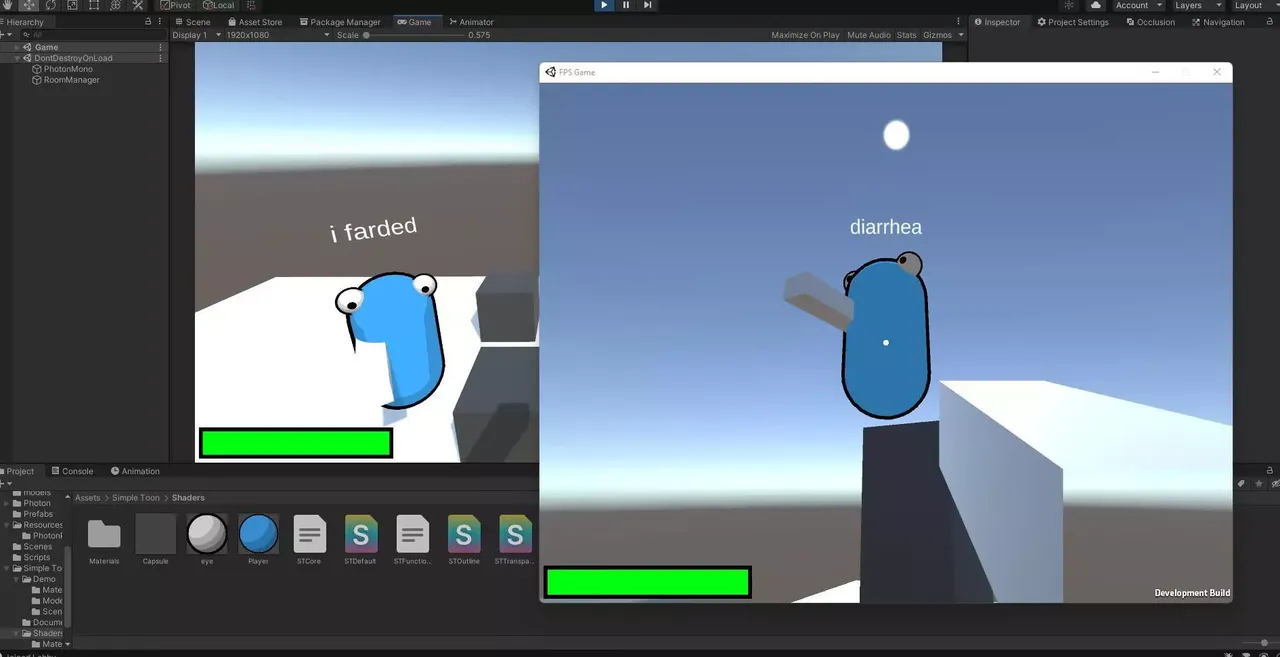Open custom editor tools icon
Viewport: 1280px width, 657px height.
tap(138, 5)
